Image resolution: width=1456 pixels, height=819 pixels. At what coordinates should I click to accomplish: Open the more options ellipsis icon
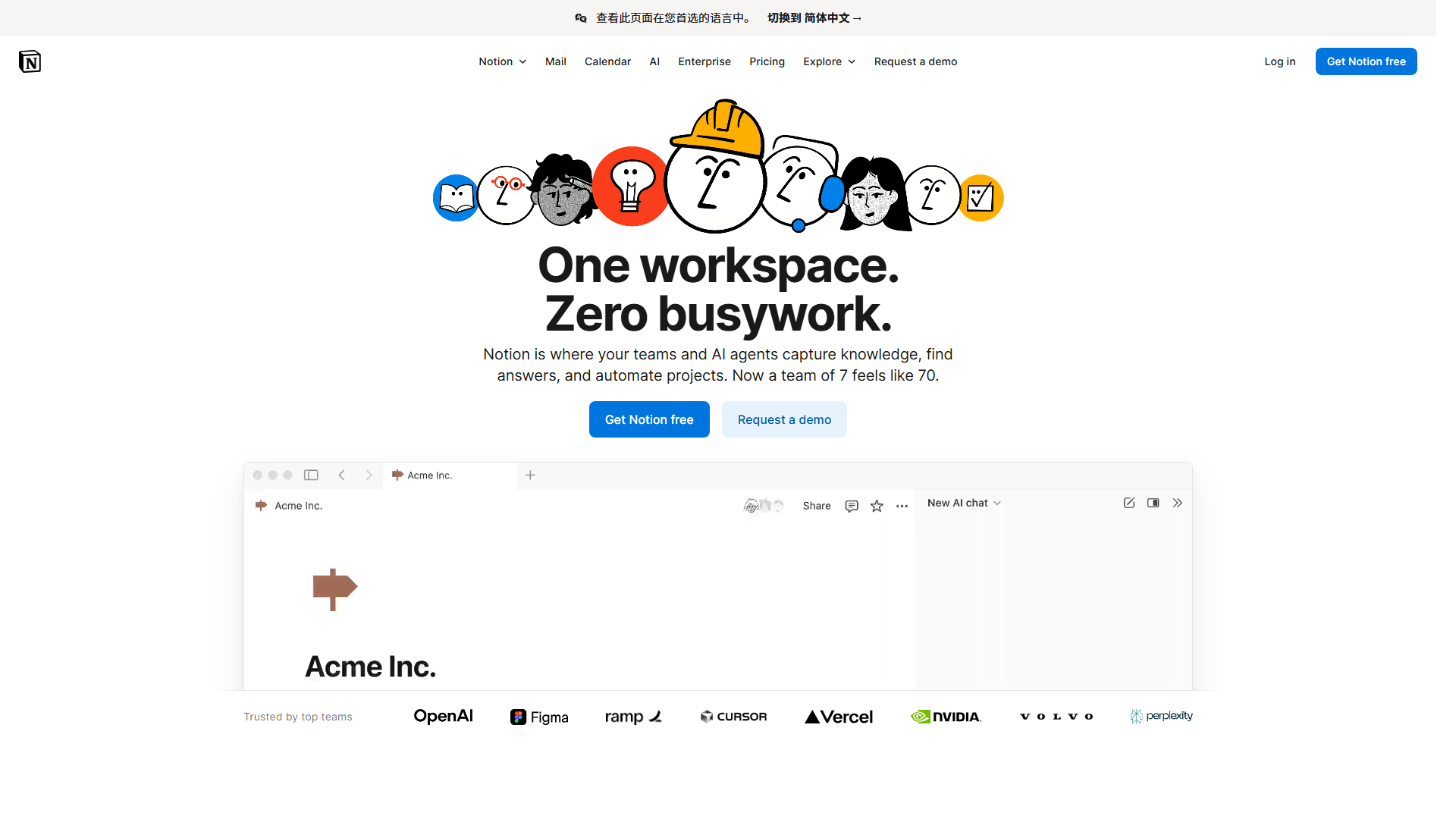[x=902, y=506]
